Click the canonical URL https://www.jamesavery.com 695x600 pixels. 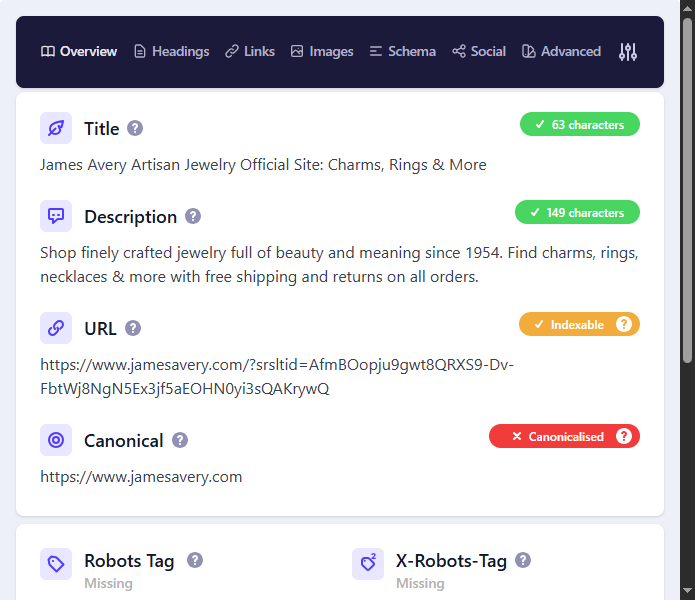141,476
